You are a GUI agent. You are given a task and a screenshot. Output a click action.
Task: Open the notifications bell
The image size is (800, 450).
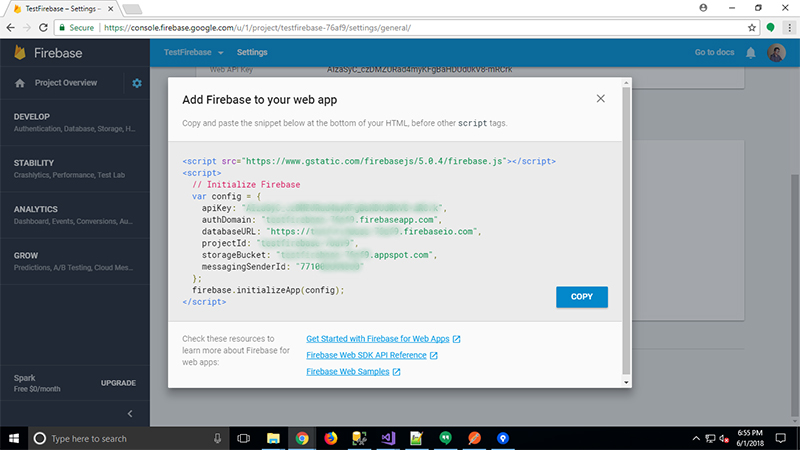point(751,52)
